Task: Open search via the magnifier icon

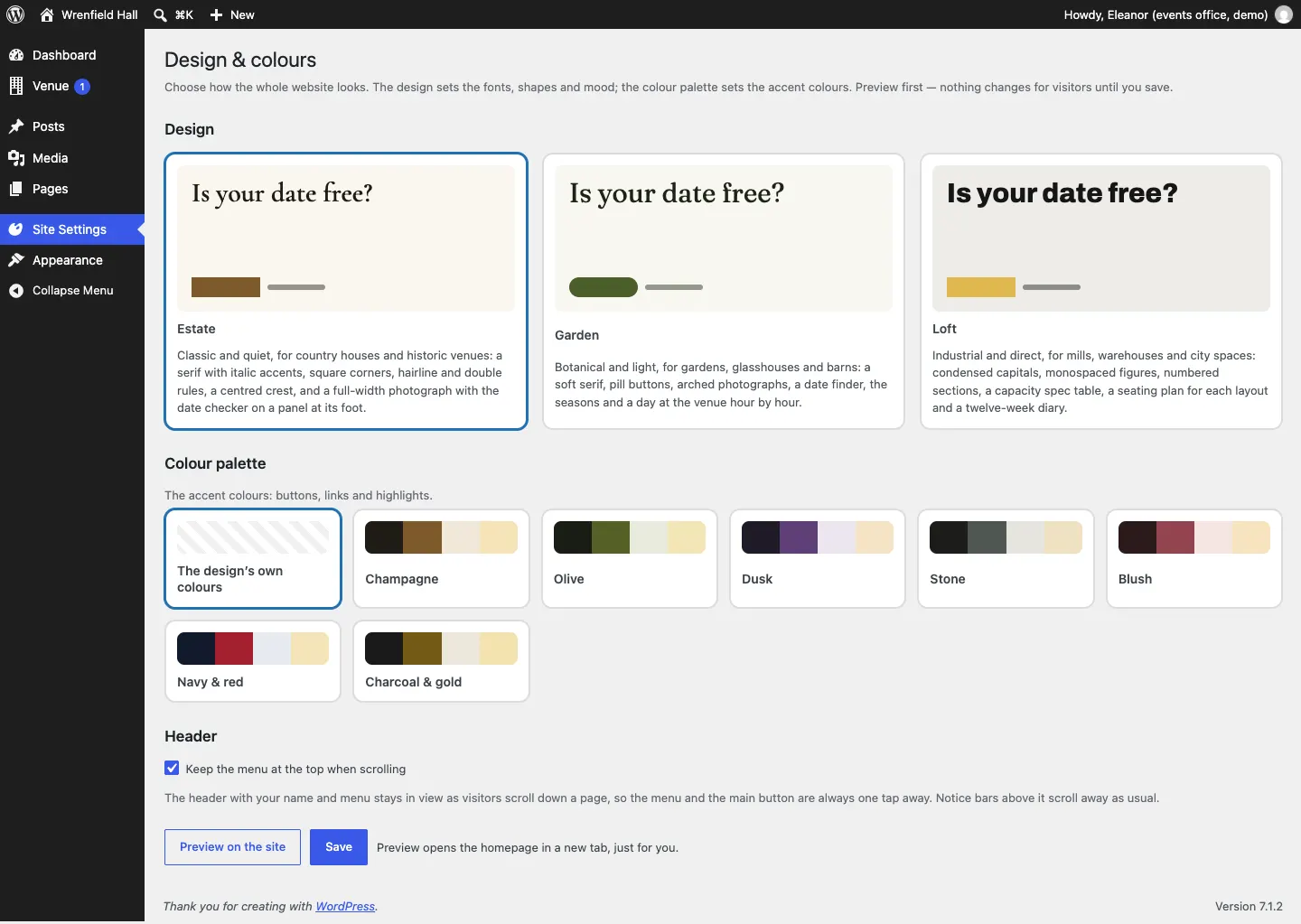Action: tap(160, 14)
